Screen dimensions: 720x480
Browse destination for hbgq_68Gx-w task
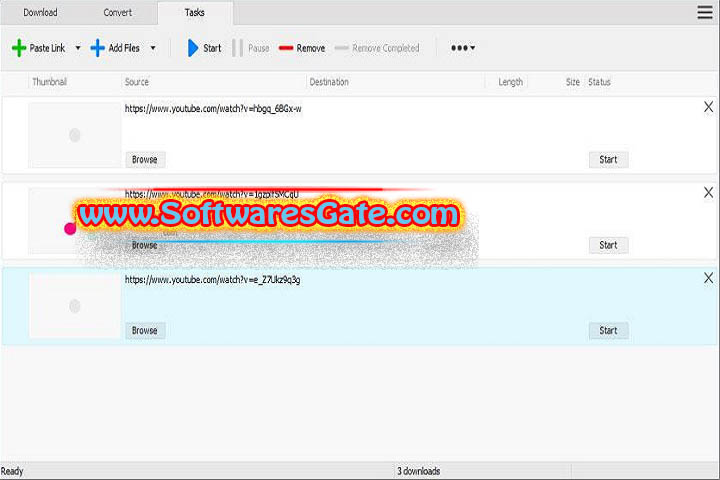tap(145, 160)
